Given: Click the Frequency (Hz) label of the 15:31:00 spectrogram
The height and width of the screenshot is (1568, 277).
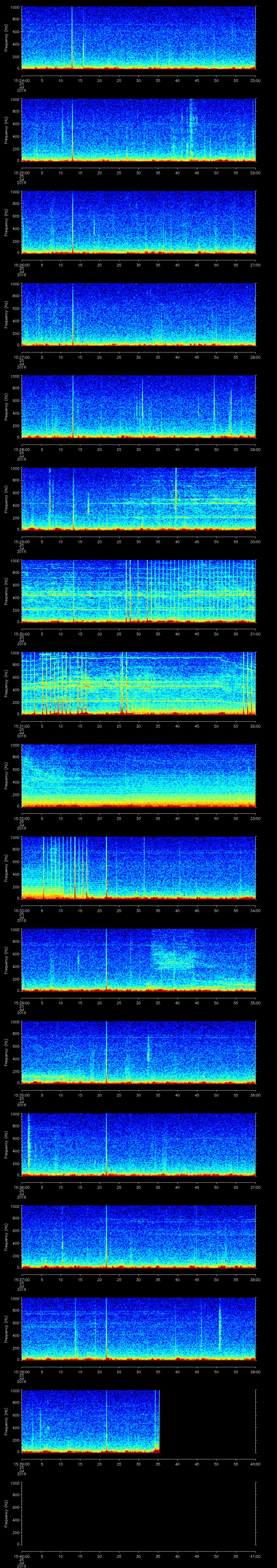Looking at the screenshot, I should click(x=6, y=683).
